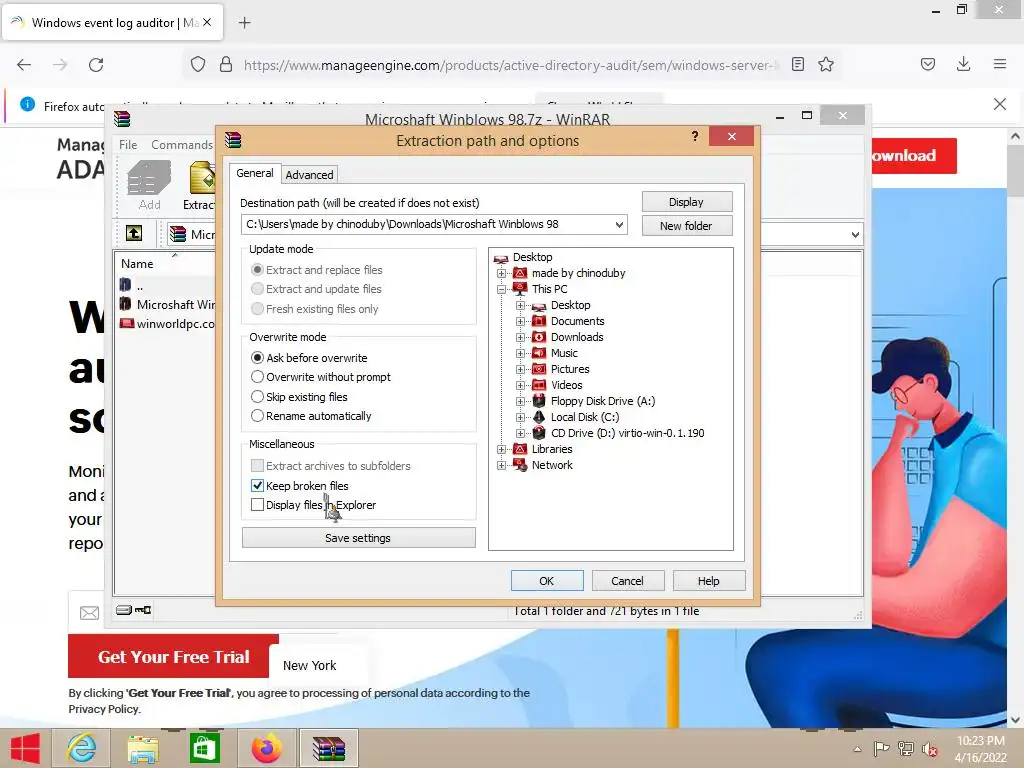Select Libraries in the folder tree
This screenshot has height=768, width=1024.
[551, 449]
